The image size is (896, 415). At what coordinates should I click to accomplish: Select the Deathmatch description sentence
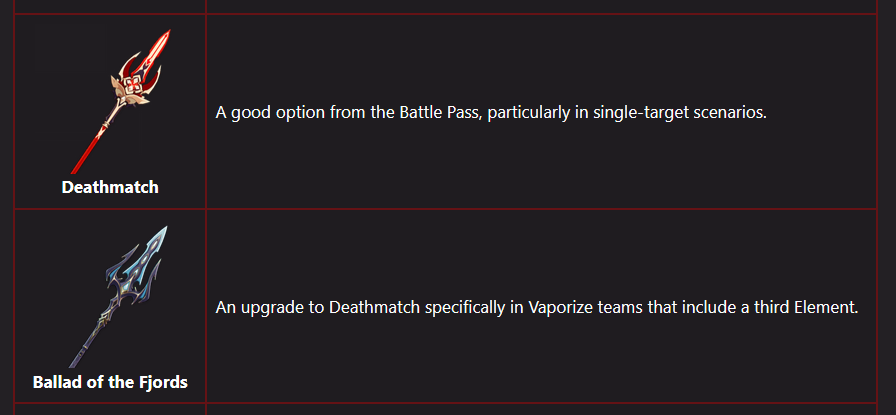491,112
